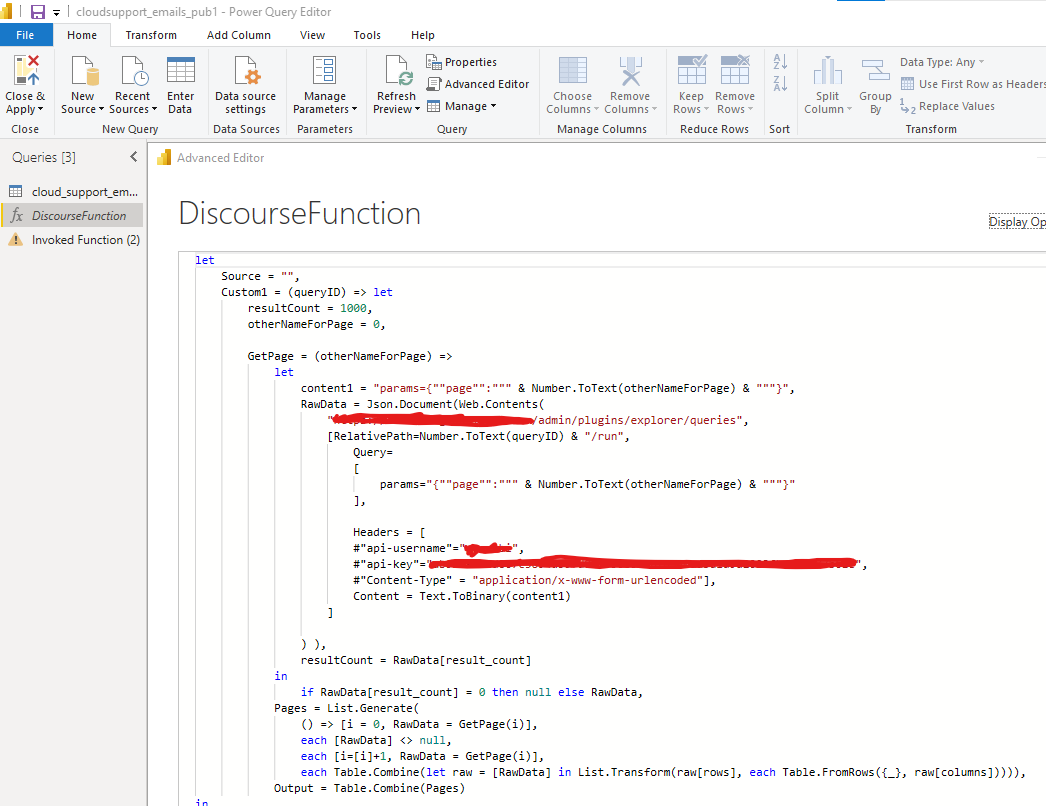Screen dimensions: 1046x806
Task: Expand Manage Parameters dropdown arrow
Action: pos(354,109)
